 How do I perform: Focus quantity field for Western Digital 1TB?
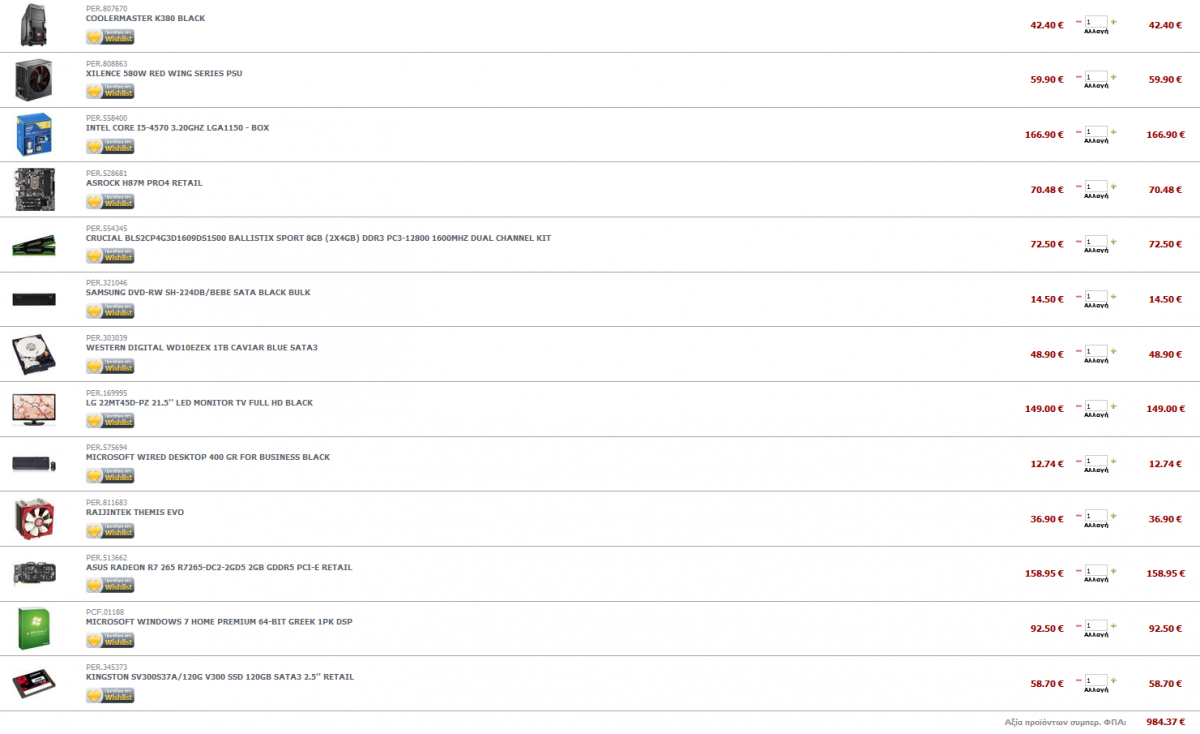pyautogui.click(x=1096, y=352)
